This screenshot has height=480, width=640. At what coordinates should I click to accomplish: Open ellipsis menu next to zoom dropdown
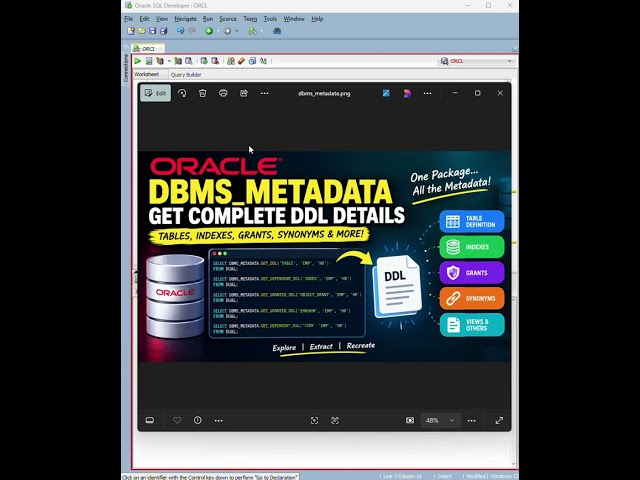point(472,420)
